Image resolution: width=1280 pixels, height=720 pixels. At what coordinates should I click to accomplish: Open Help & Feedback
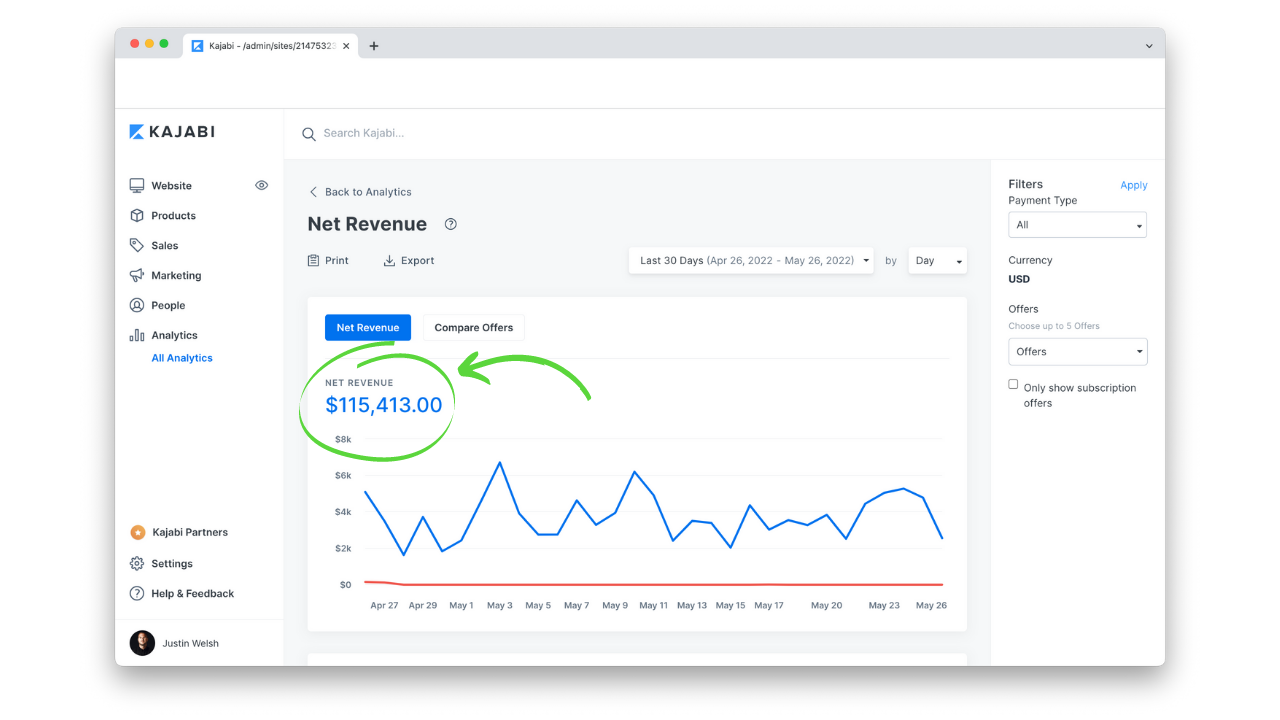(193, 594)
